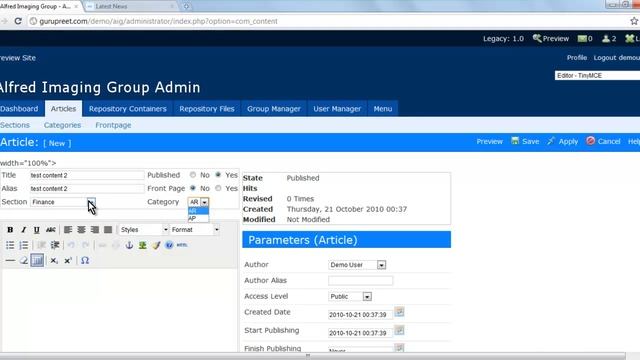The height and width of the screenshot is (360, 640).
Task: Open the Articles tab
Action: [63, 109]
